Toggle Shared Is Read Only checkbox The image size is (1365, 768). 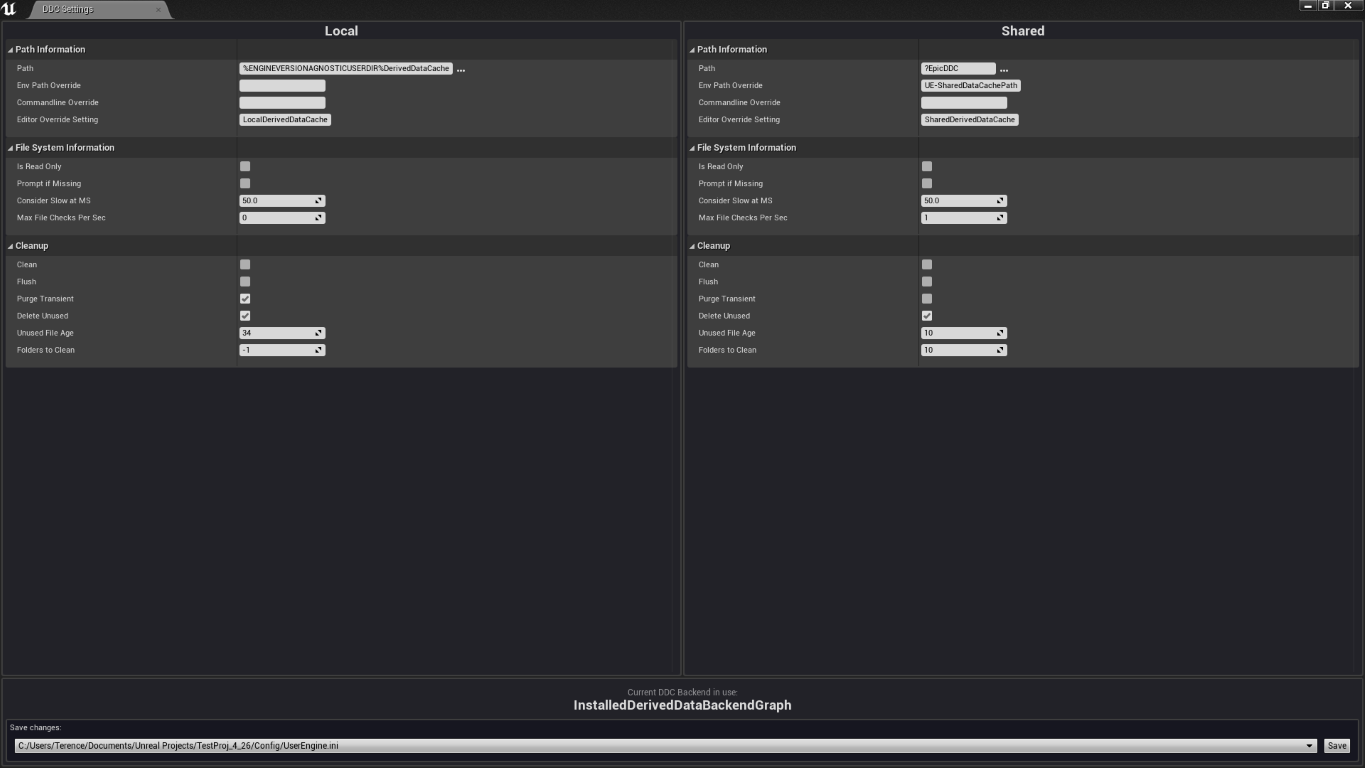(927, 166)
